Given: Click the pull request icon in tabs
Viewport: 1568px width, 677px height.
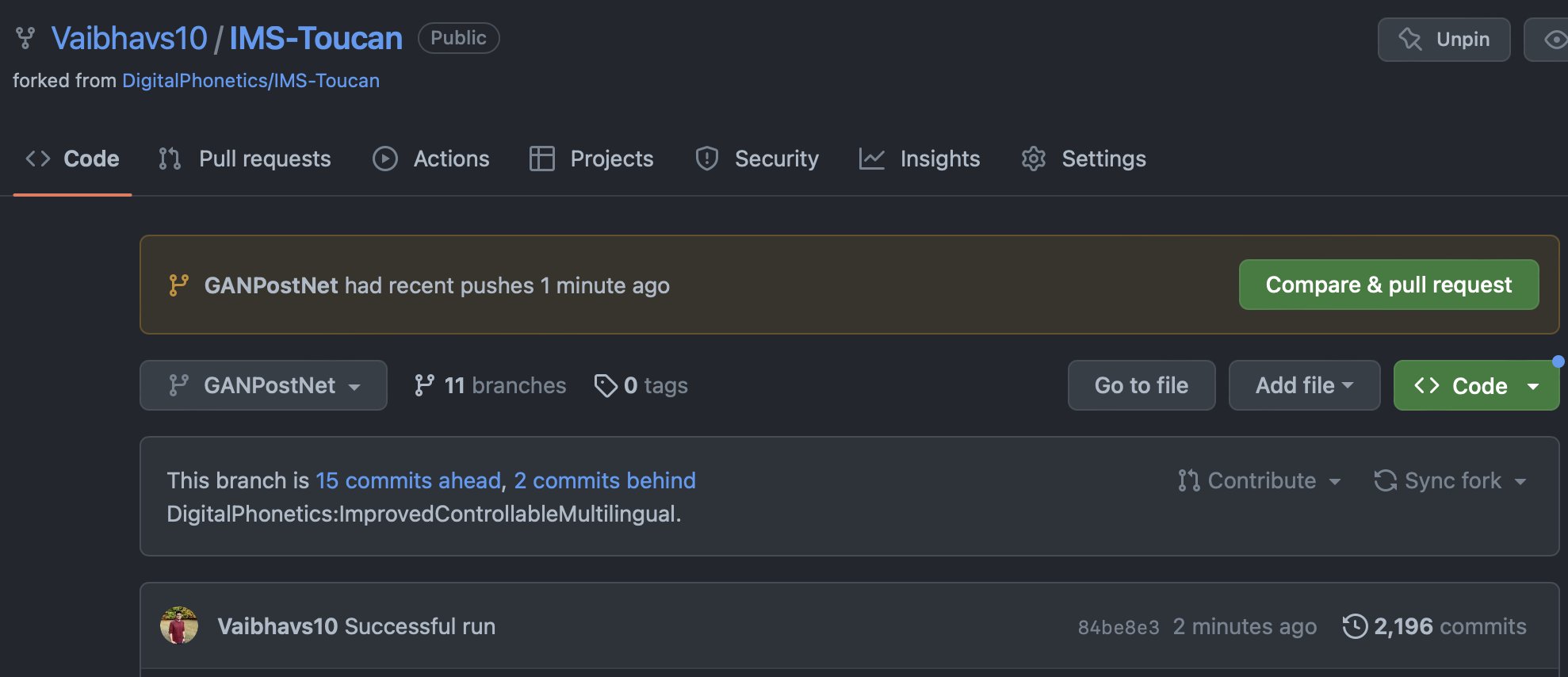Looking at the screenshot, I should pos(170,159).
